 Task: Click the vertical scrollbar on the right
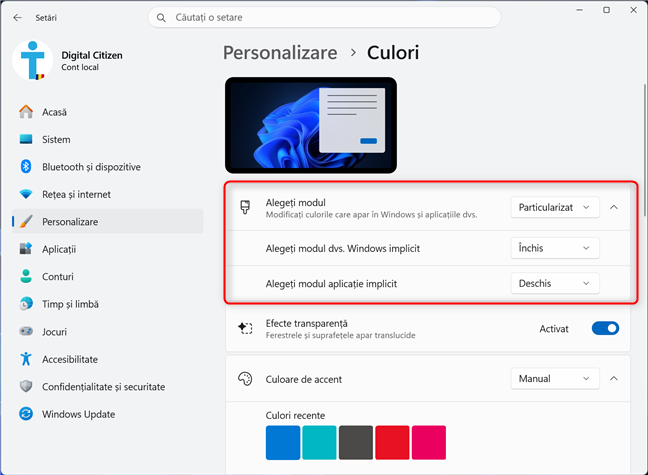[x=645, y=149]
